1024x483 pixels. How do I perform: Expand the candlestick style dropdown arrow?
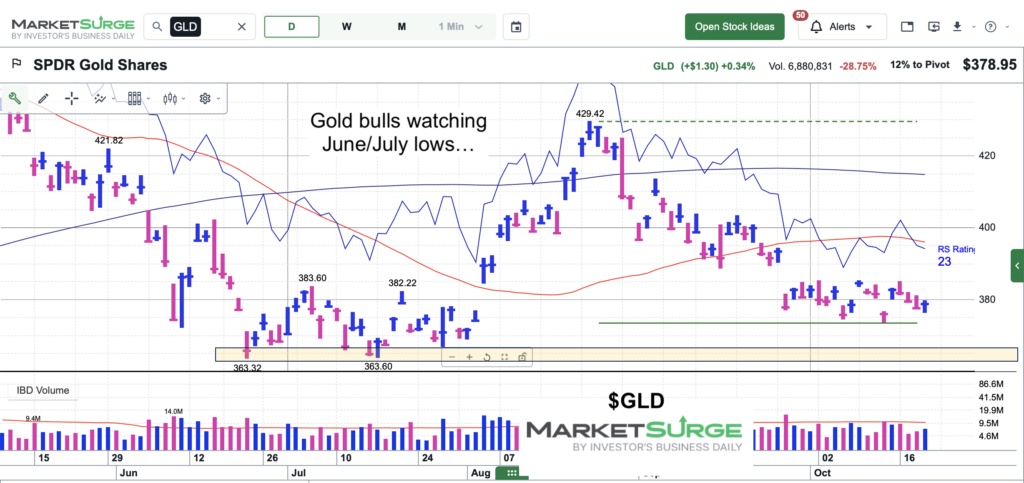tap(184, 99)
